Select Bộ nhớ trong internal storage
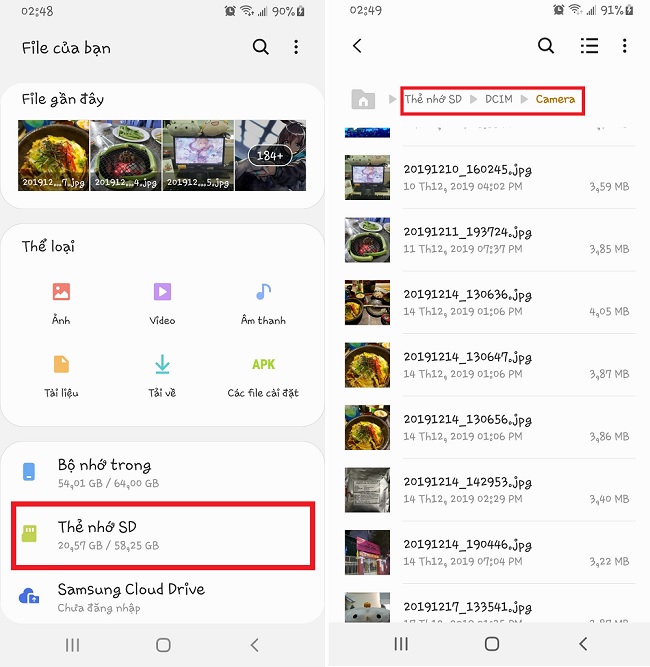 pyautogui.click(x=163, y=473)
